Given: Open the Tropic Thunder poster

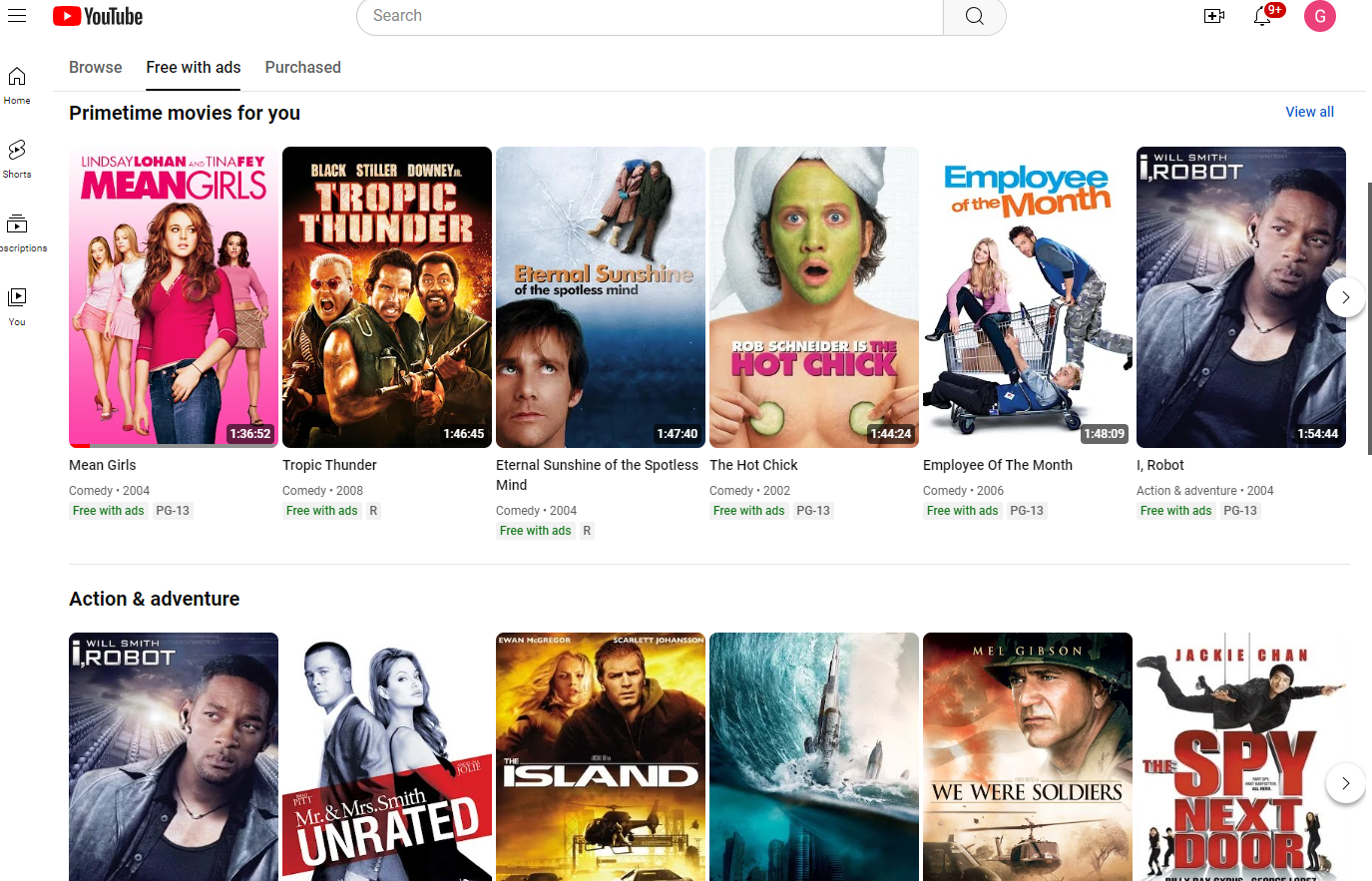Looking at the screenshot, I should coord(387,297).
